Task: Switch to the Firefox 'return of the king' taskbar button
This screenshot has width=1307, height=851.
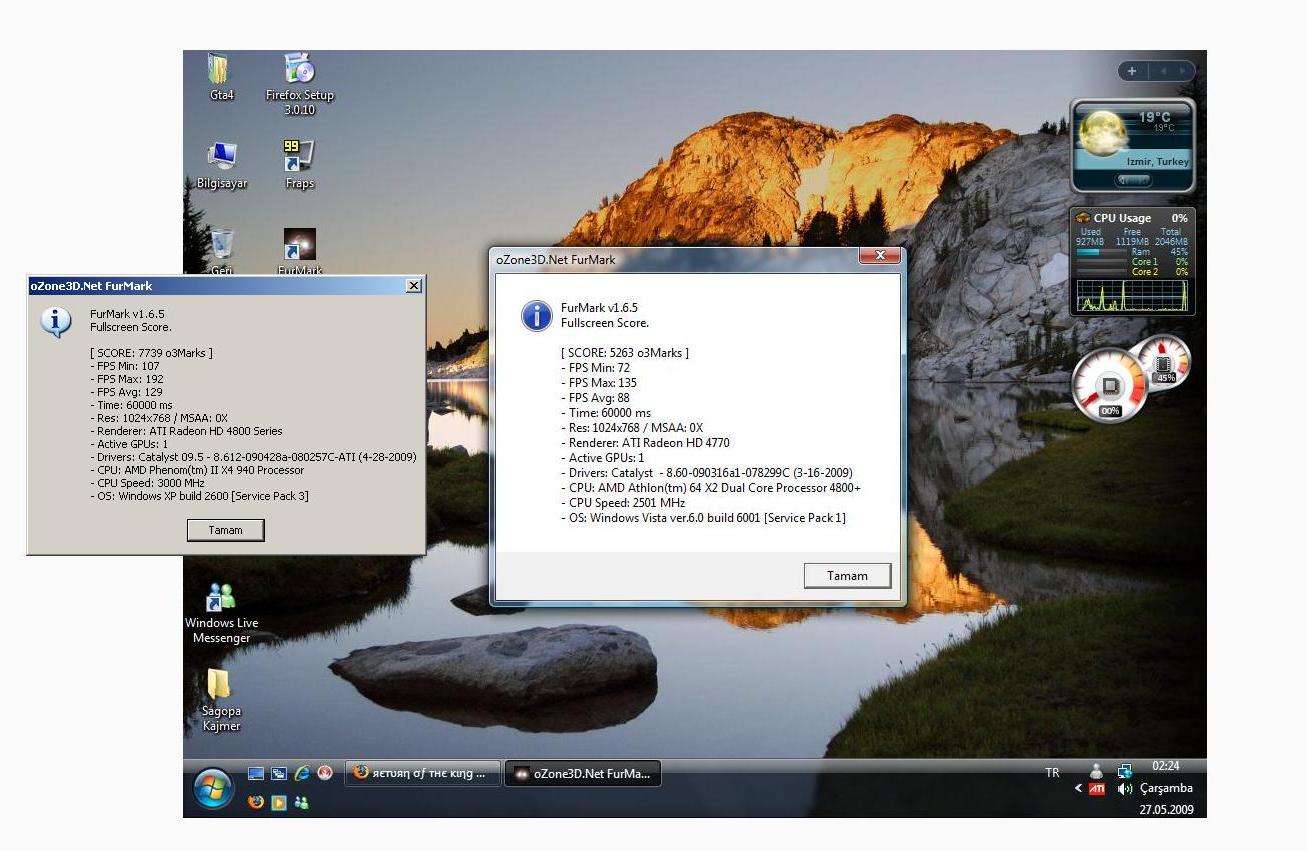Action: pyautogui.click(x=421, y=773)
